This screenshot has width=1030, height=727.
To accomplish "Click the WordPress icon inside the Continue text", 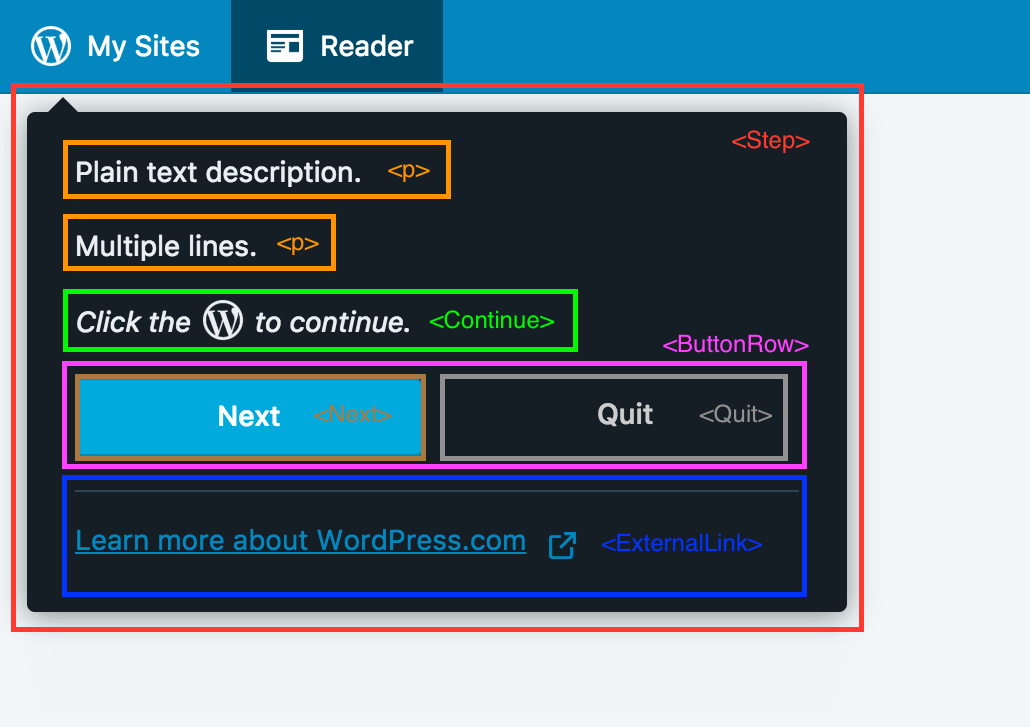I will tap(223, 321).
